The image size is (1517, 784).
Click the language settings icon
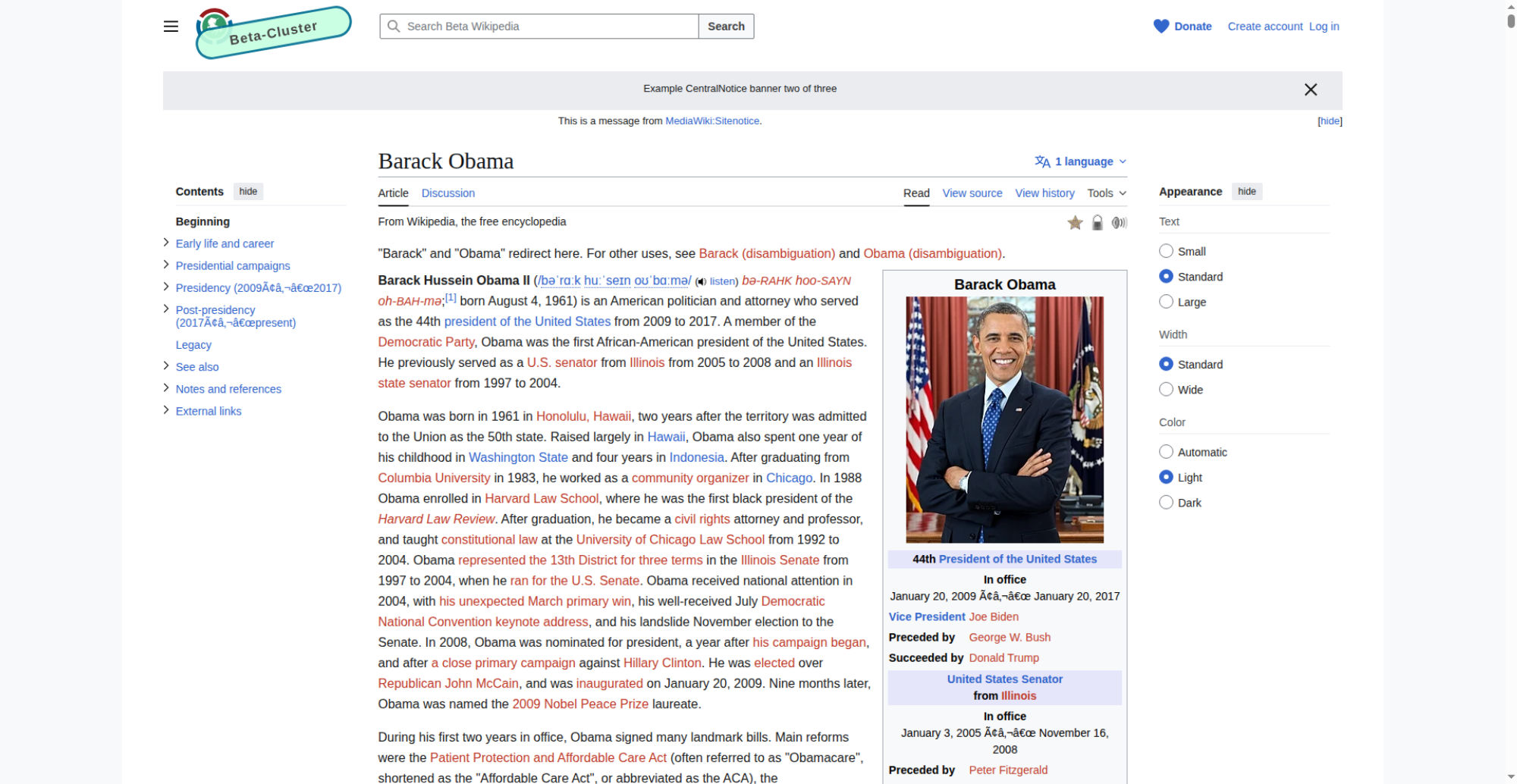coord(1042,161)
